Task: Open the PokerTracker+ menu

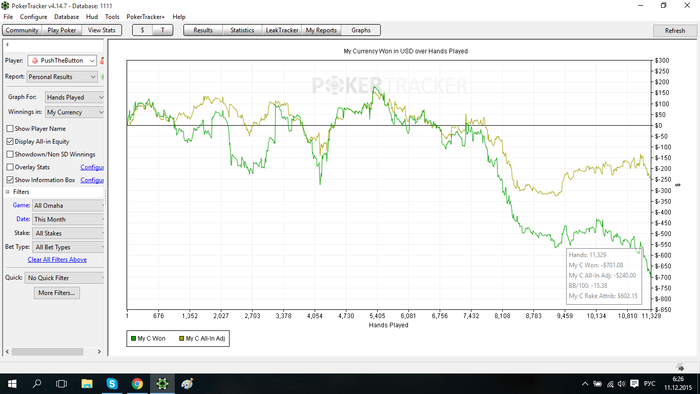Action: [146, 17]
